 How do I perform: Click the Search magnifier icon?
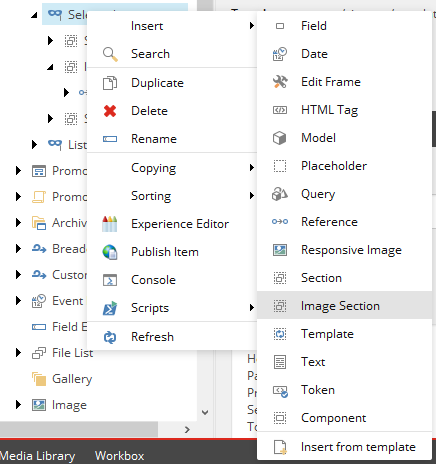[x=110, y=54]
